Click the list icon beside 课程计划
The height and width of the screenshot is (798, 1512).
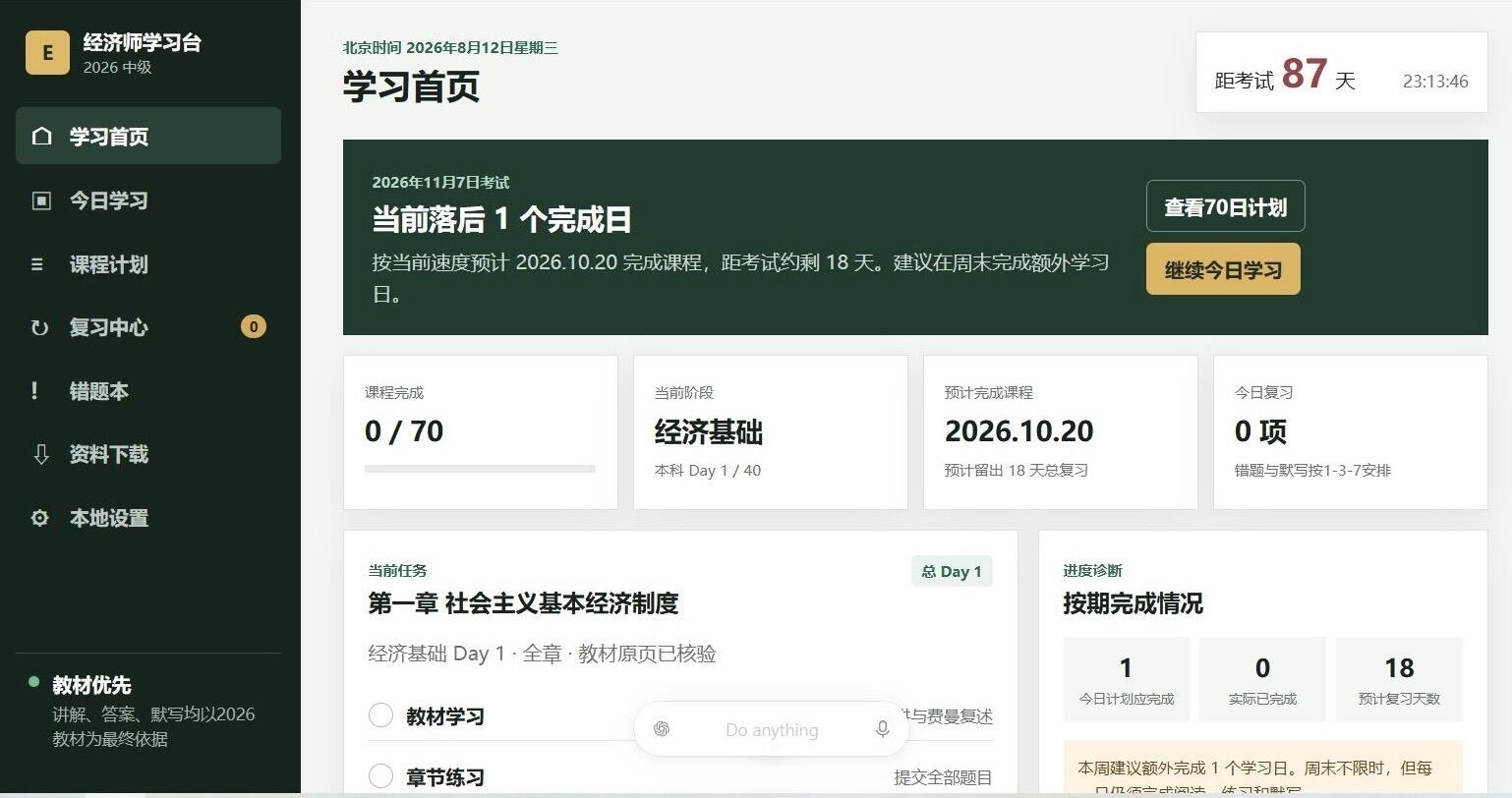point(37,264)
